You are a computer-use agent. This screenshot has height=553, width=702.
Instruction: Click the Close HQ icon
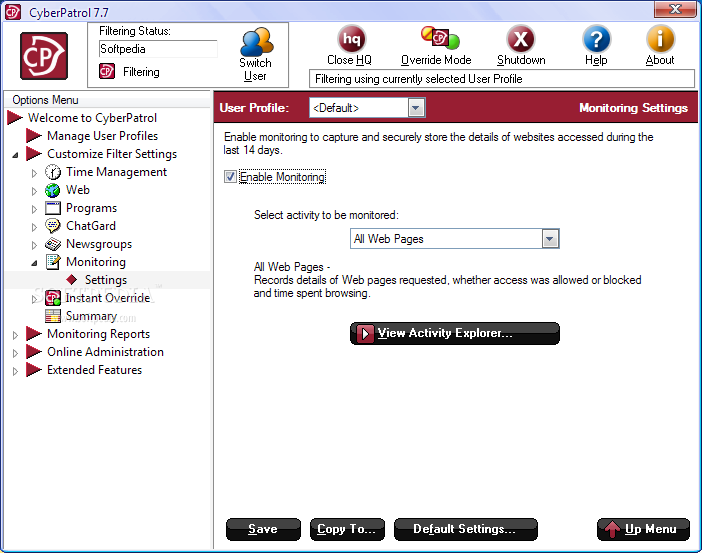(x=351, y=39)
